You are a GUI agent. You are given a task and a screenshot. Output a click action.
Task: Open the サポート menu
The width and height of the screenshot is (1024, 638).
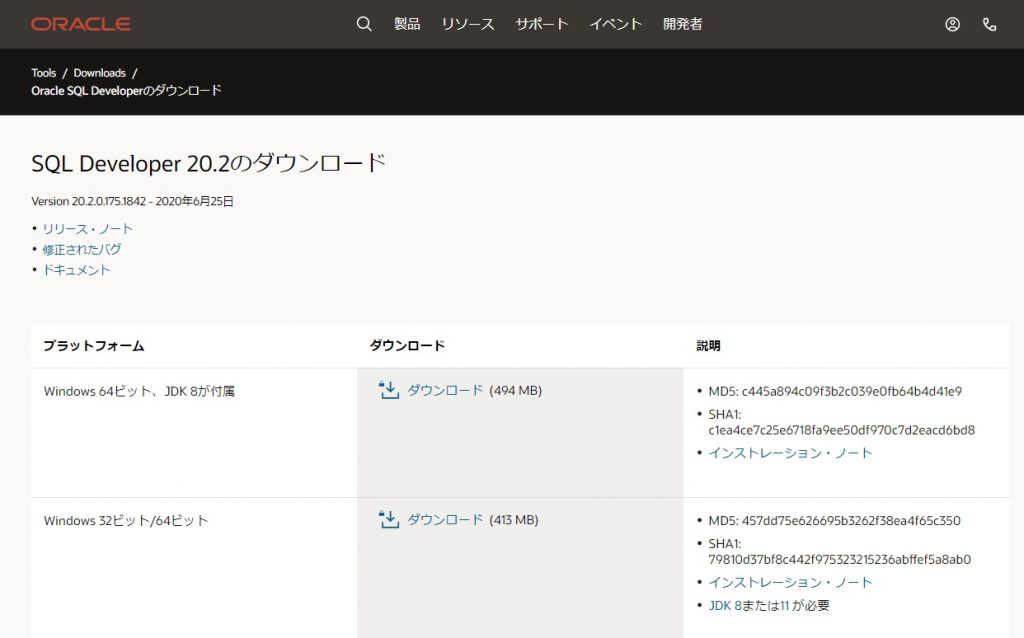tap(542, 24)
